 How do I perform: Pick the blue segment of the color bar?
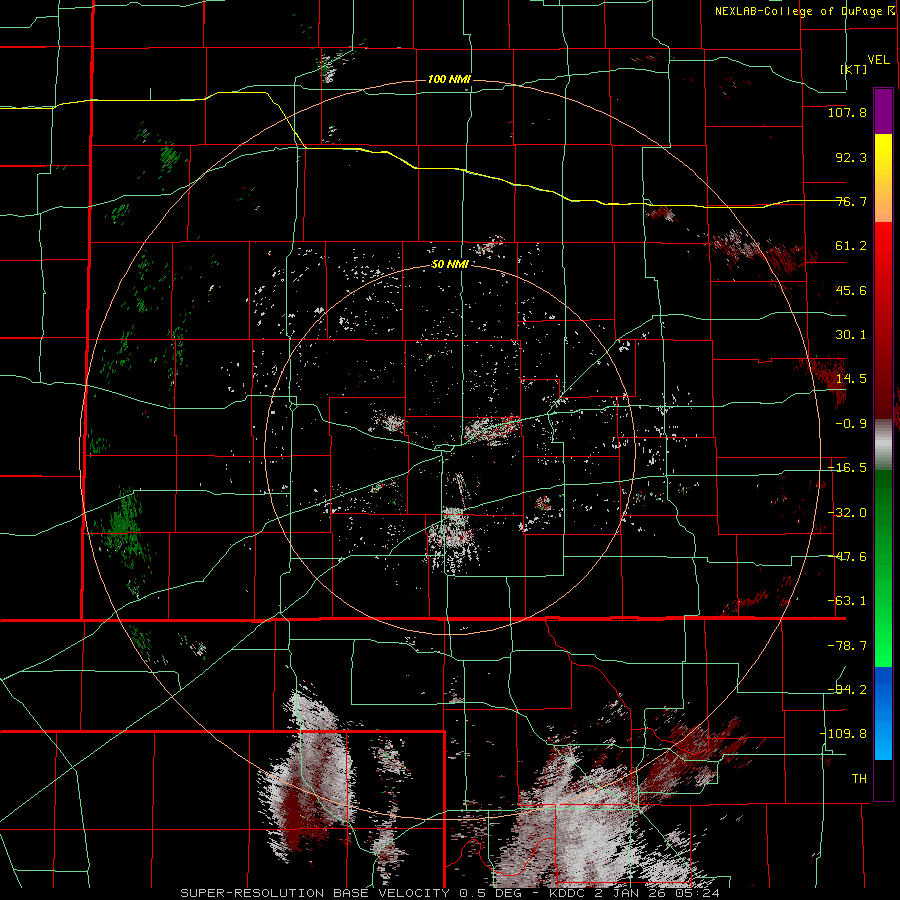pyautogui.click(x=883, y=713)
